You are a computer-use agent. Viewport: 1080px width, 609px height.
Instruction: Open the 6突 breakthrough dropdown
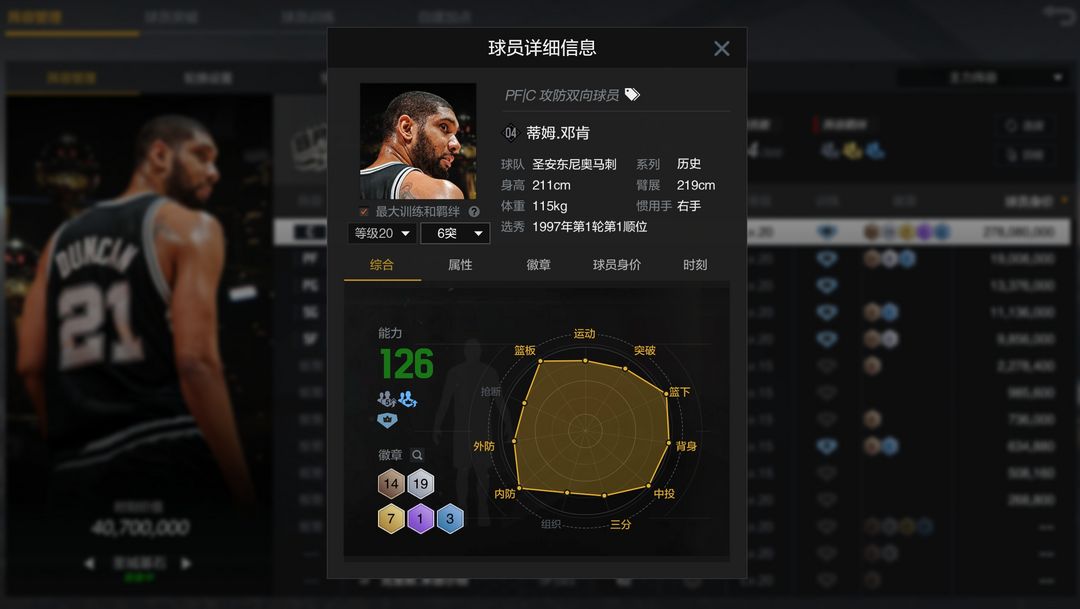point(455,234)
